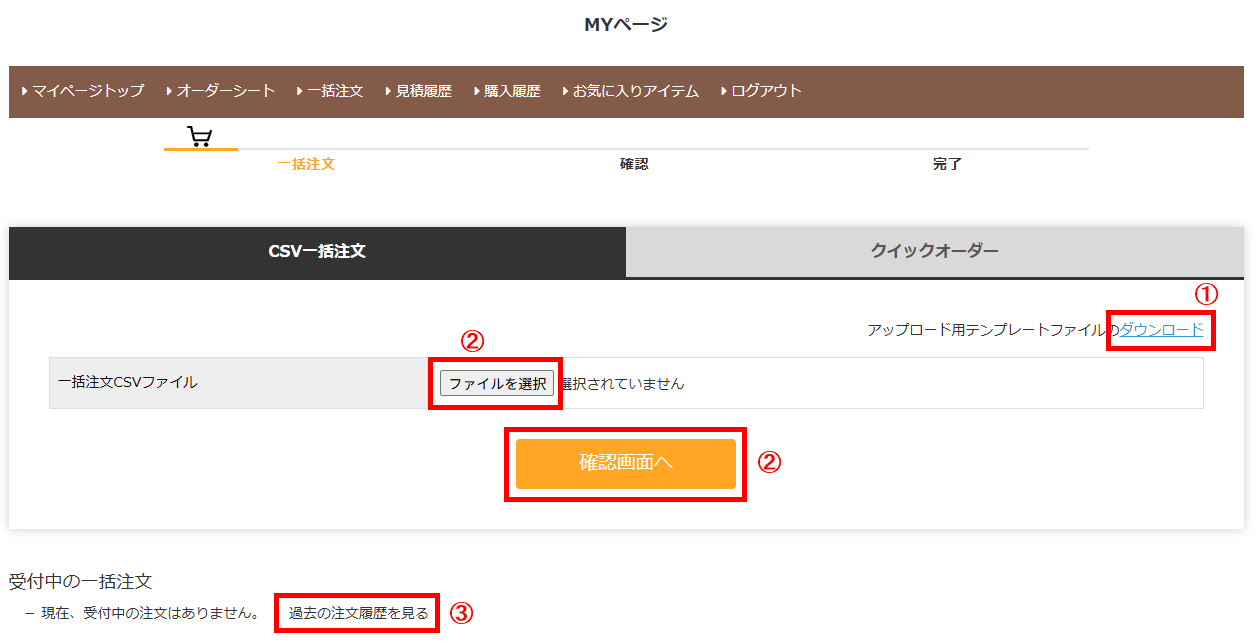Viewport: 1258px width, 643px height.
Task: Switch to the クイックオーダー tab
Action: coord(934,252)
